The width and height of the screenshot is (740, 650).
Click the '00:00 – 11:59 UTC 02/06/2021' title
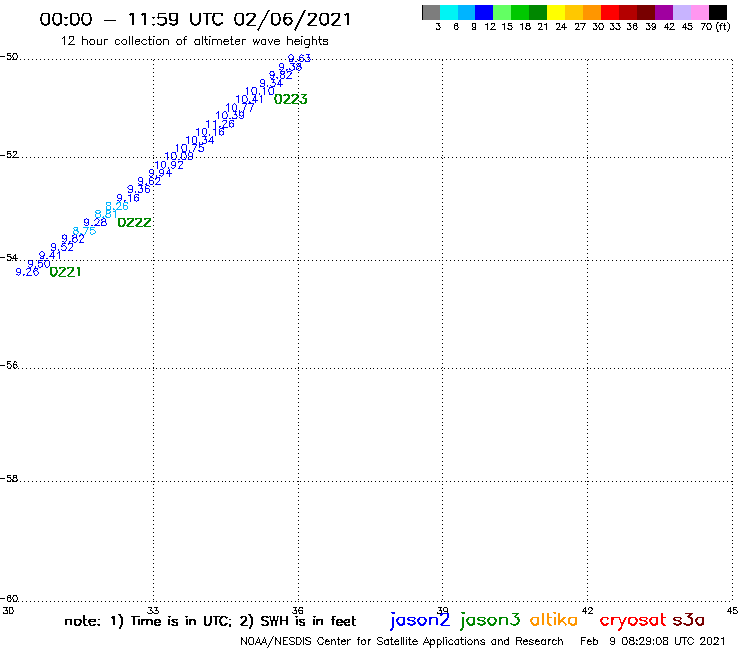pos(195,19)
